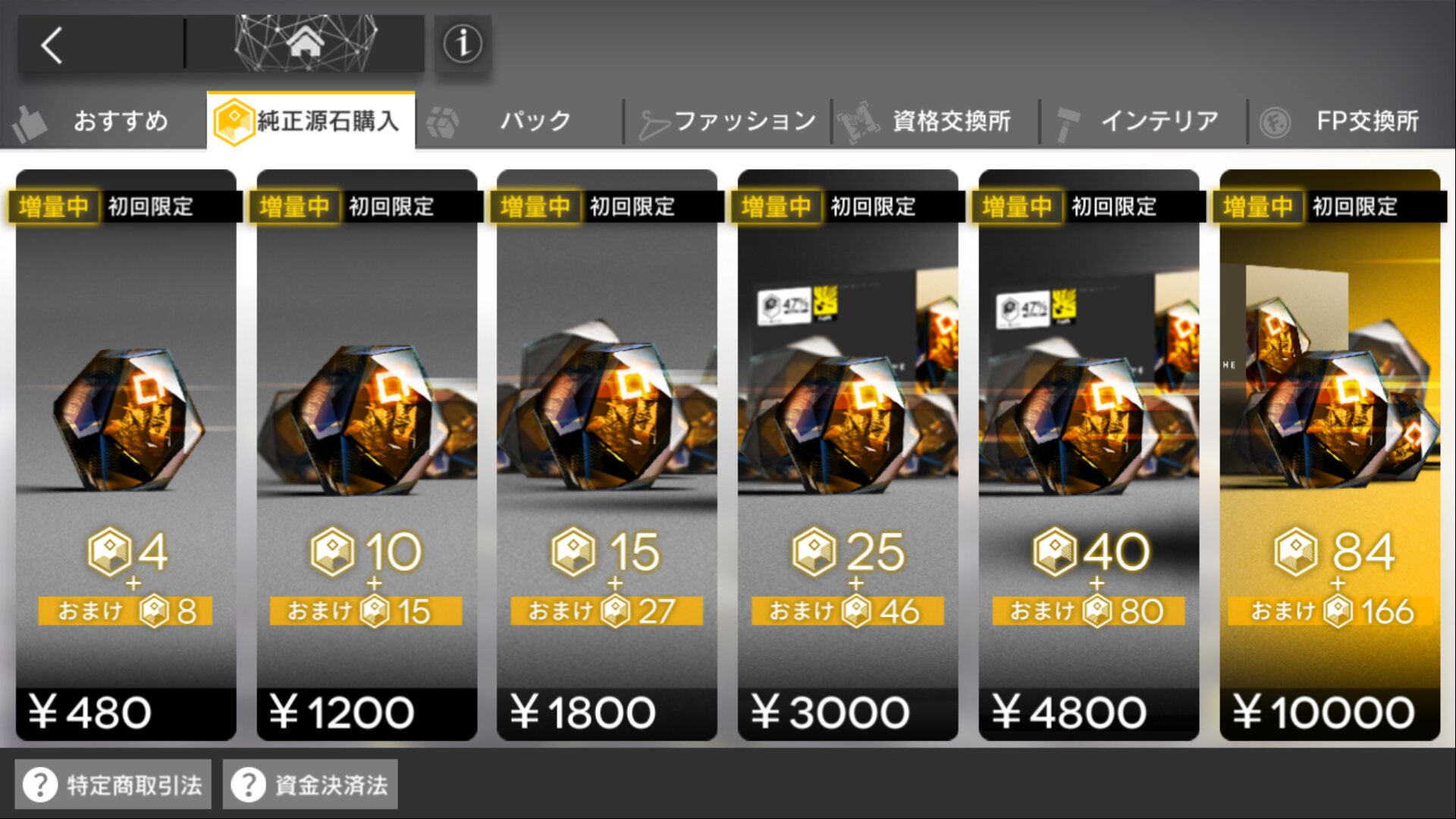Pick the ¥3000 pack with 25 originium
Screen dimensions: 1456x819
click(x=848, y=455)
